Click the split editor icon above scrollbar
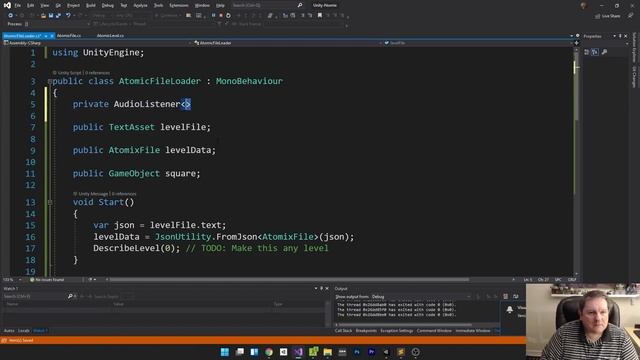 pos(577,43)
